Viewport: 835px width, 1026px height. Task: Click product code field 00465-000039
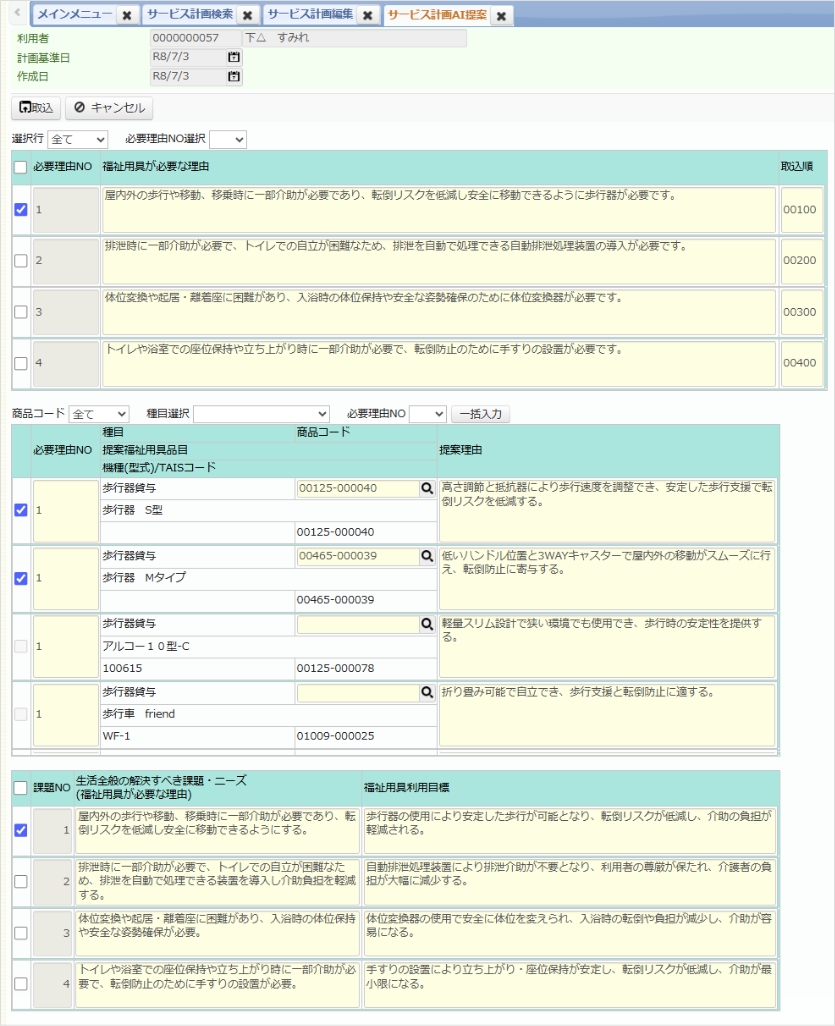(x=358, y=556)
